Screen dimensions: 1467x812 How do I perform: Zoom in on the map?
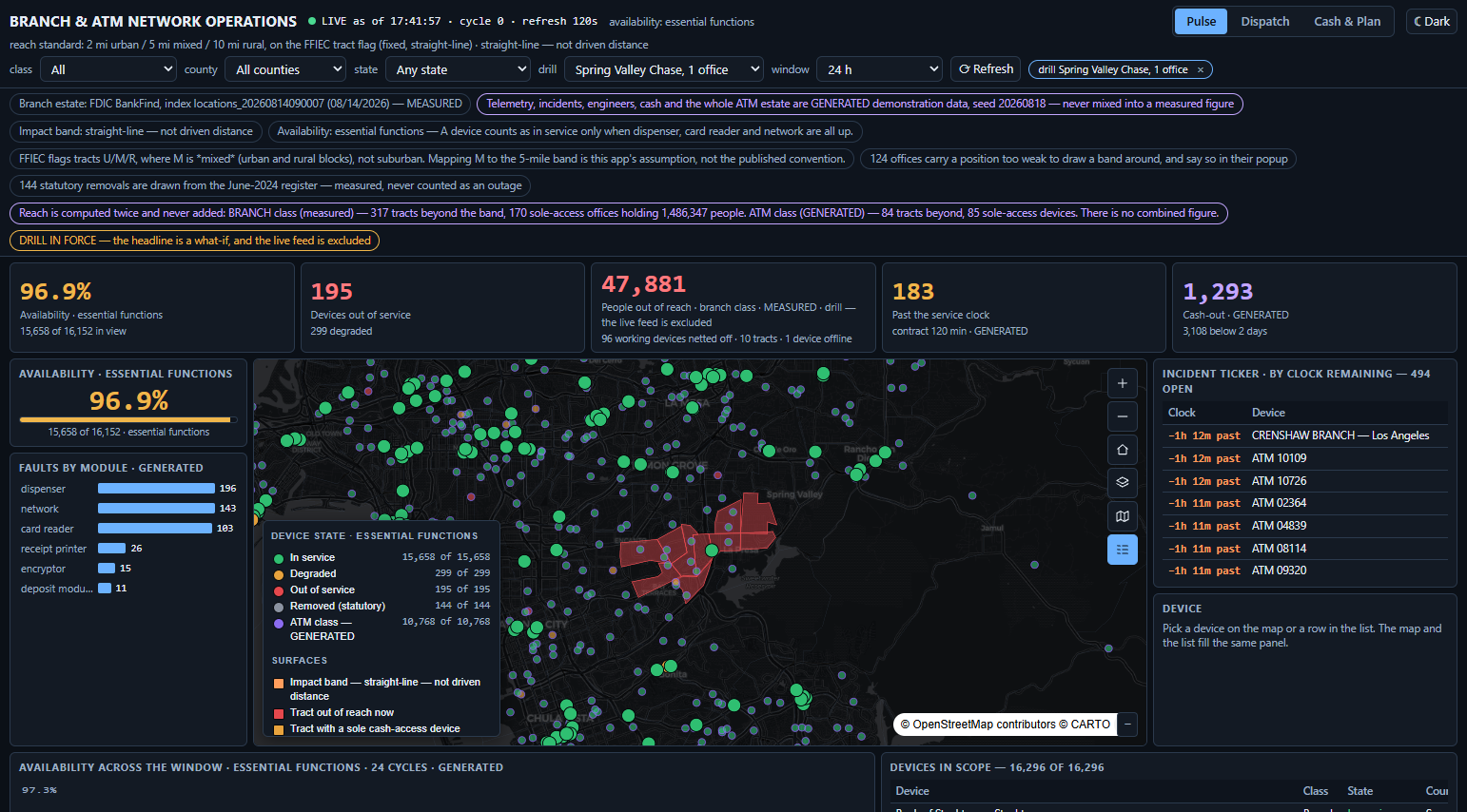coord(1123,383)
